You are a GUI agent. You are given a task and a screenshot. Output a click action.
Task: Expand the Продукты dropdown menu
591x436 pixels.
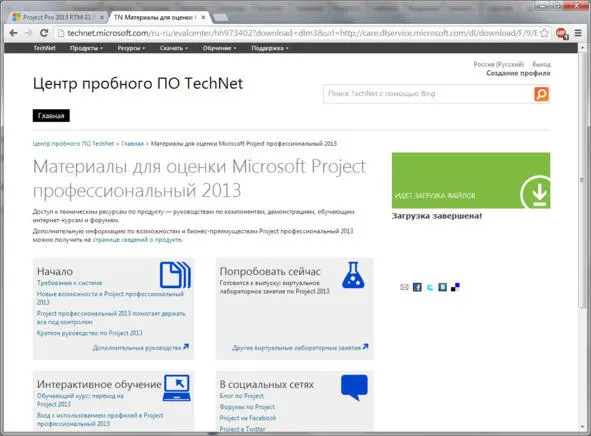86,48
